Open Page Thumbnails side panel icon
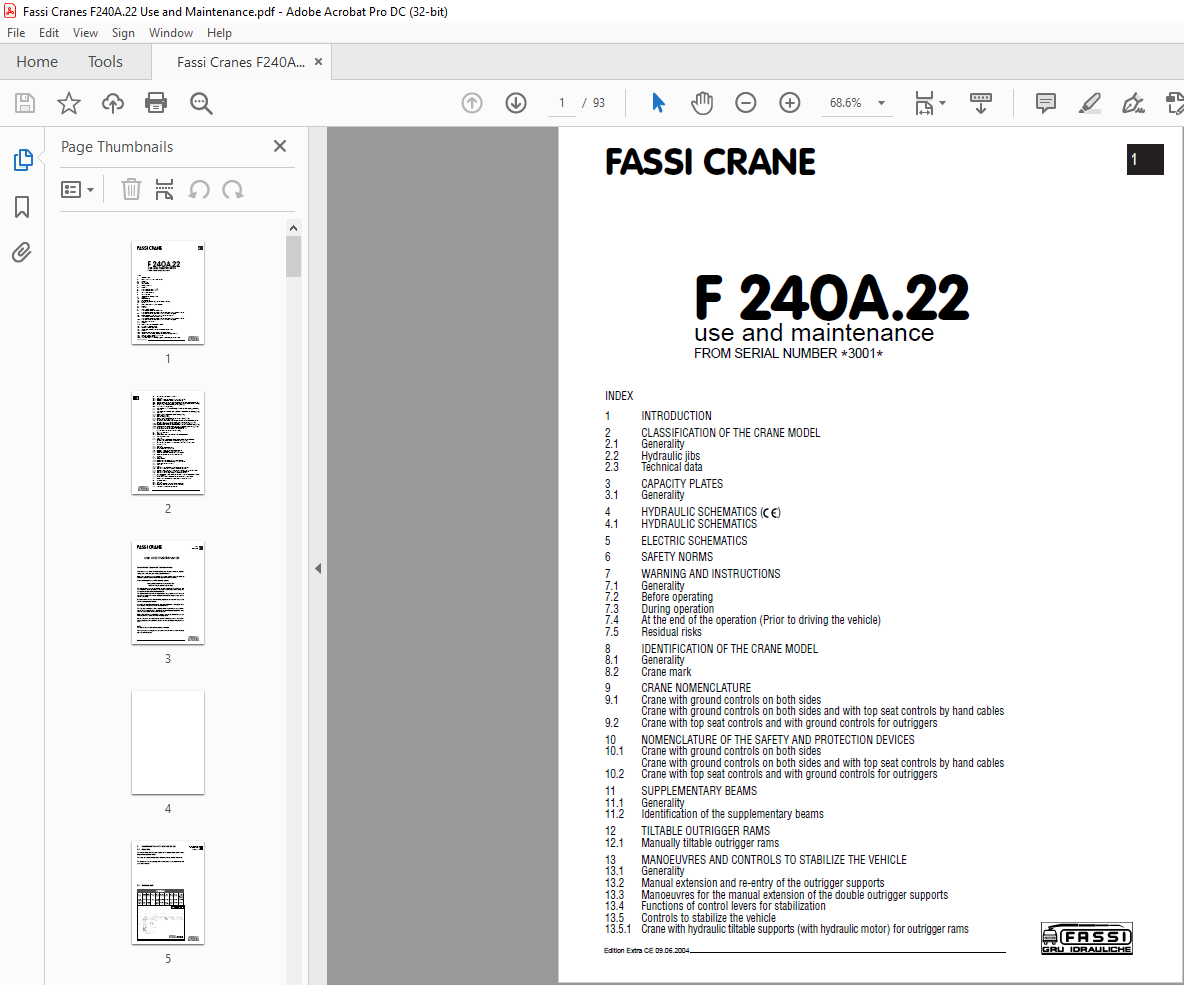 (23, 160)
